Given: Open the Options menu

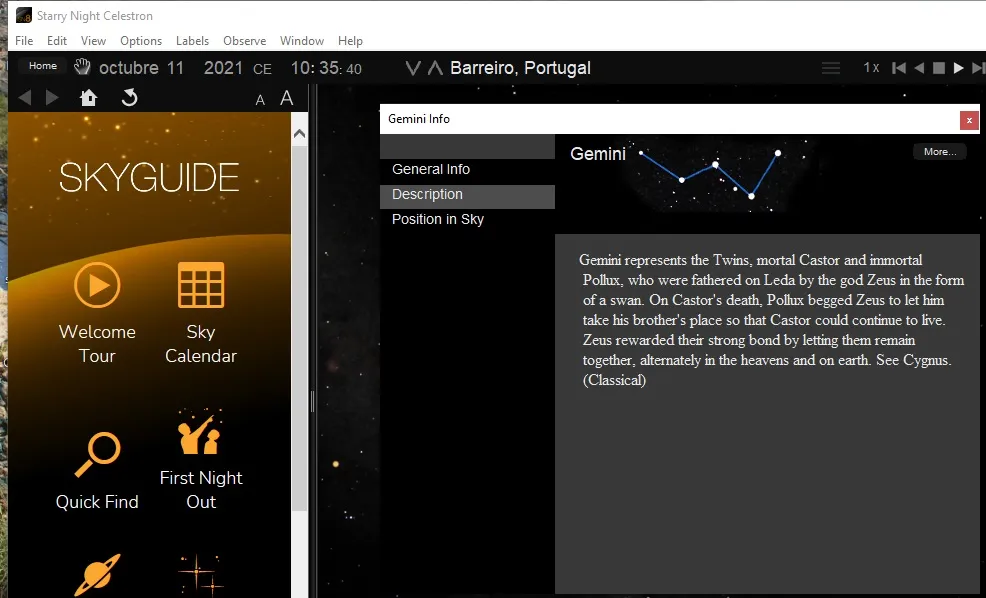Looking at the screenshot, I should pos(141,41).
